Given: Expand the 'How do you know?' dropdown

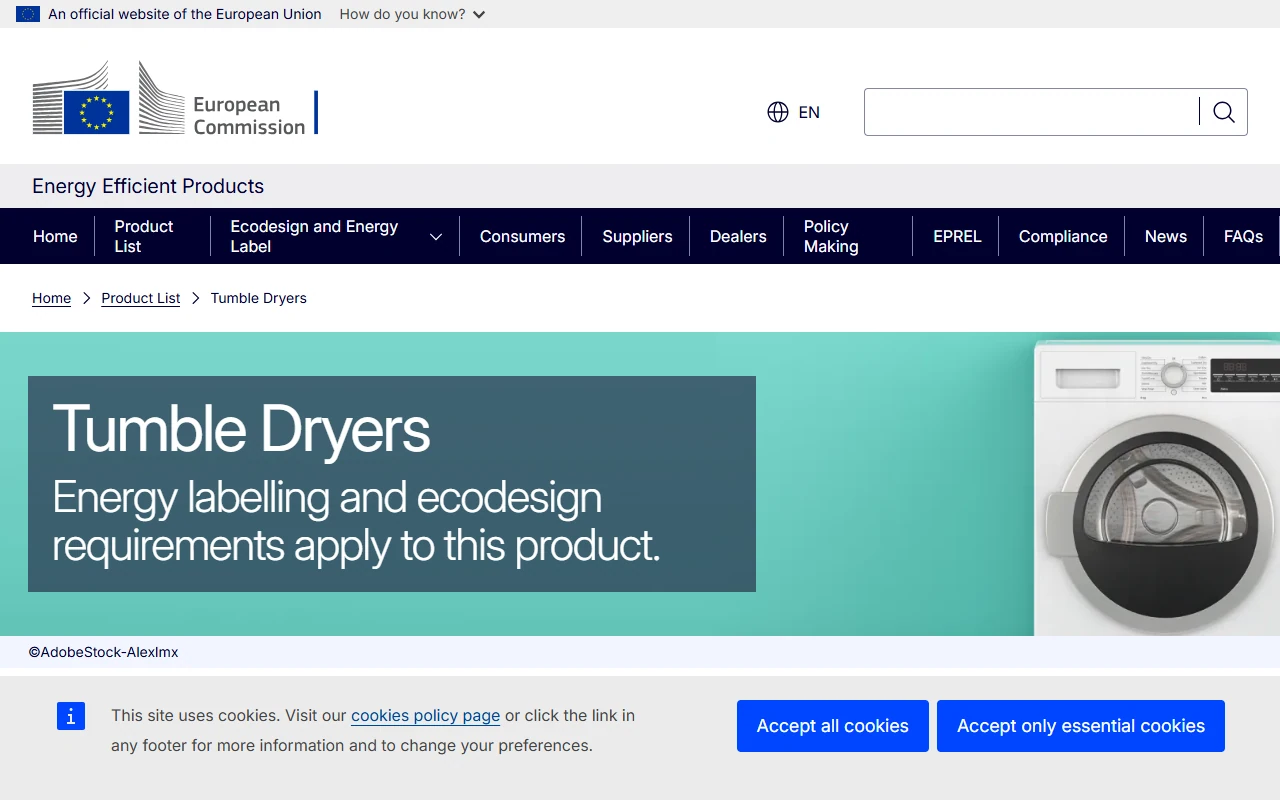Looking at the screenshot, I should click(x=412, y=14).
